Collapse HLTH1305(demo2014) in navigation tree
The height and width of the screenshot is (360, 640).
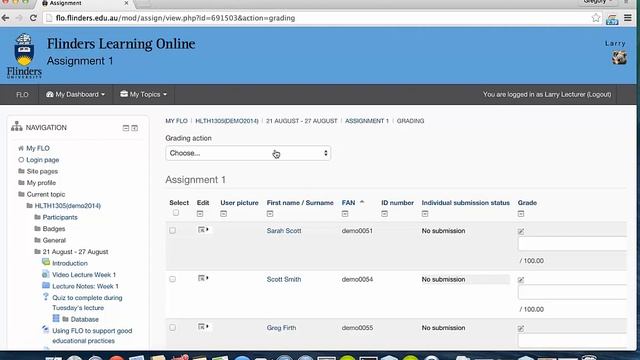pos(29,206)
